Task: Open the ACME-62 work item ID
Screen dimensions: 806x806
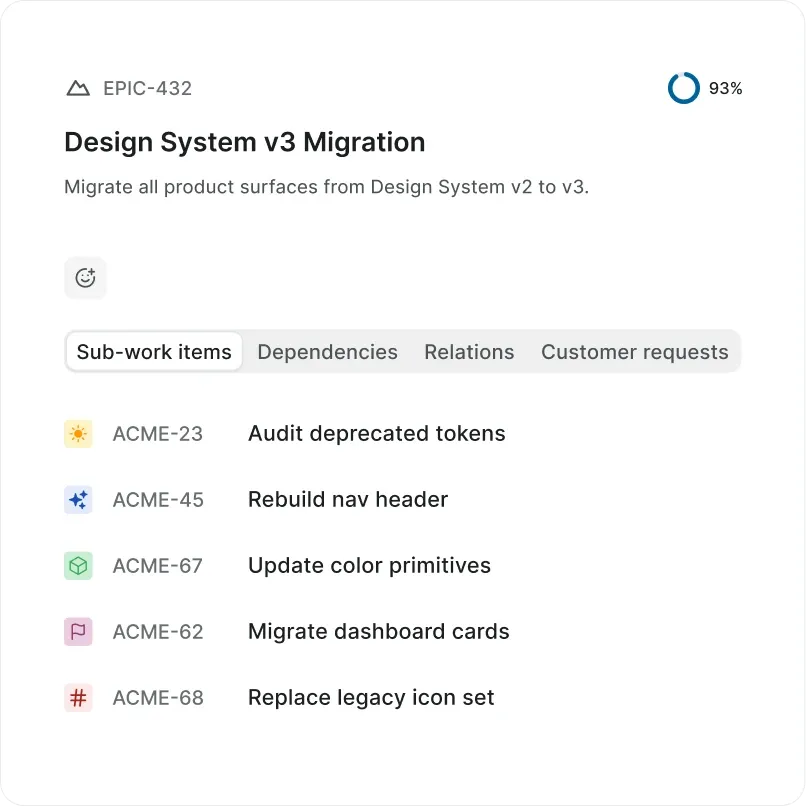Action: coord(158,632)
